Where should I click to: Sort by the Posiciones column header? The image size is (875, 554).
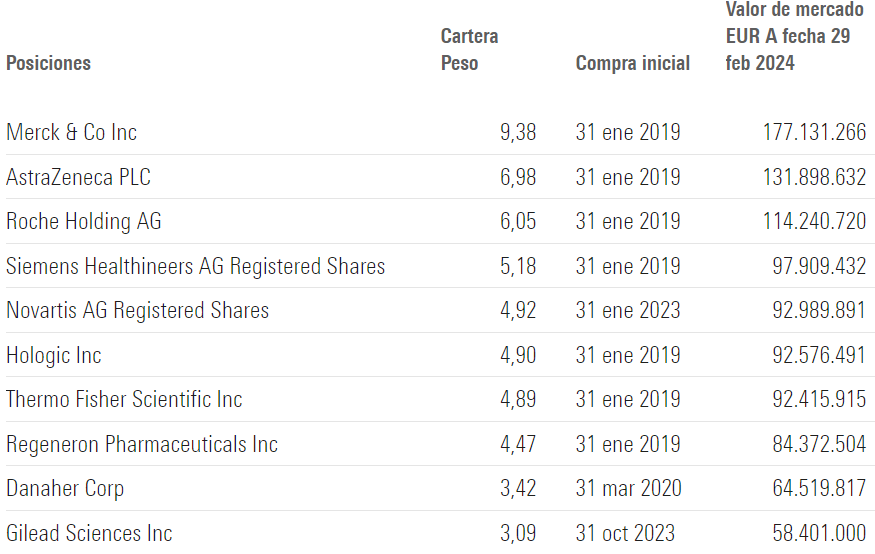pyautogui.click(x=48, y=63)
